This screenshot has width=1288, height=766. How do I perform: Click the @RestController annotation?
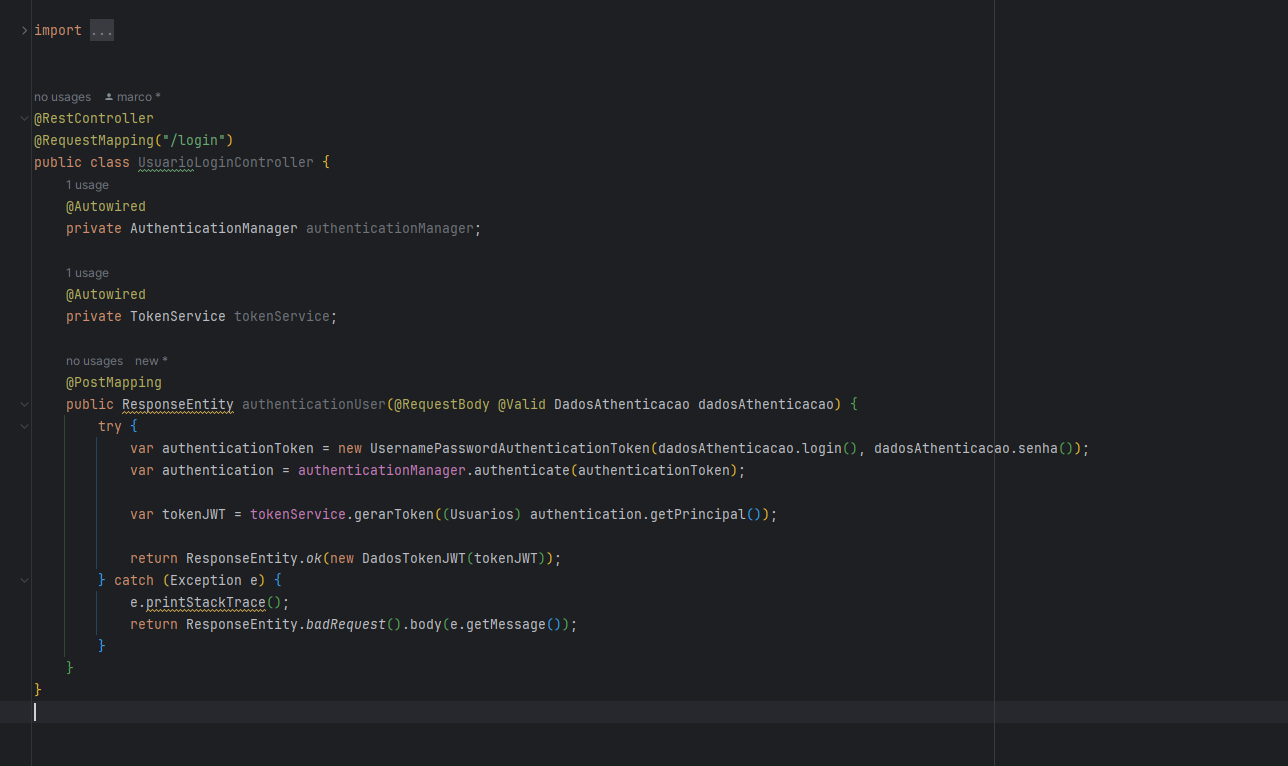pyautogui.click(x=94, y=119)
